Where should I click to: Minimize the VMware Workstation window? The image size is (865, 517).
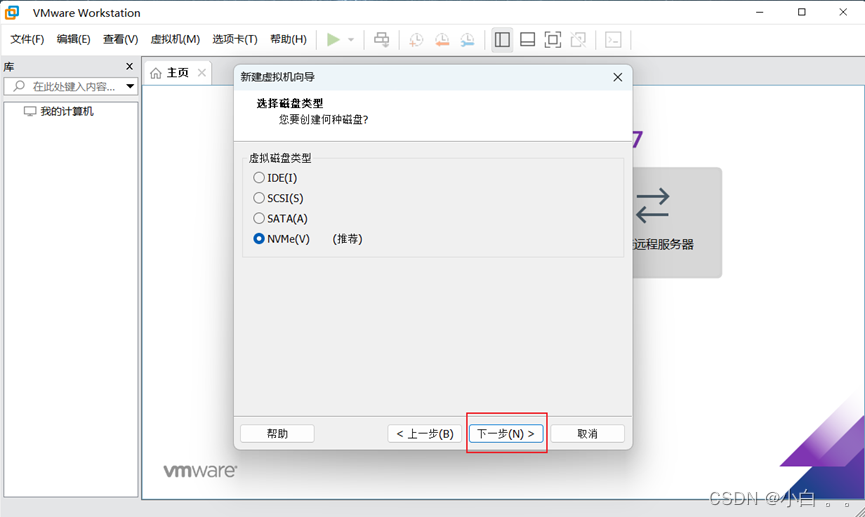click(760, 12)
